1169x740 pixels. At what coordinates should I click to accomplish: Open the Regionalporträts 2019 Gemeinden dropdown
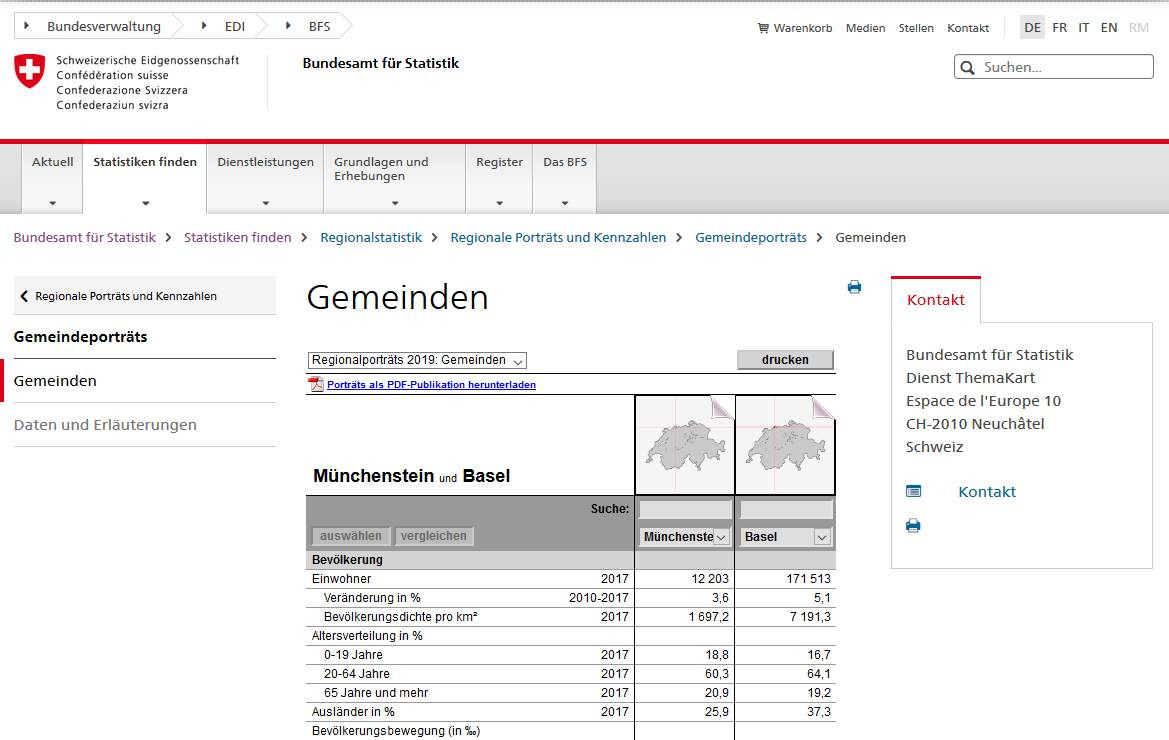pos(416,360)
